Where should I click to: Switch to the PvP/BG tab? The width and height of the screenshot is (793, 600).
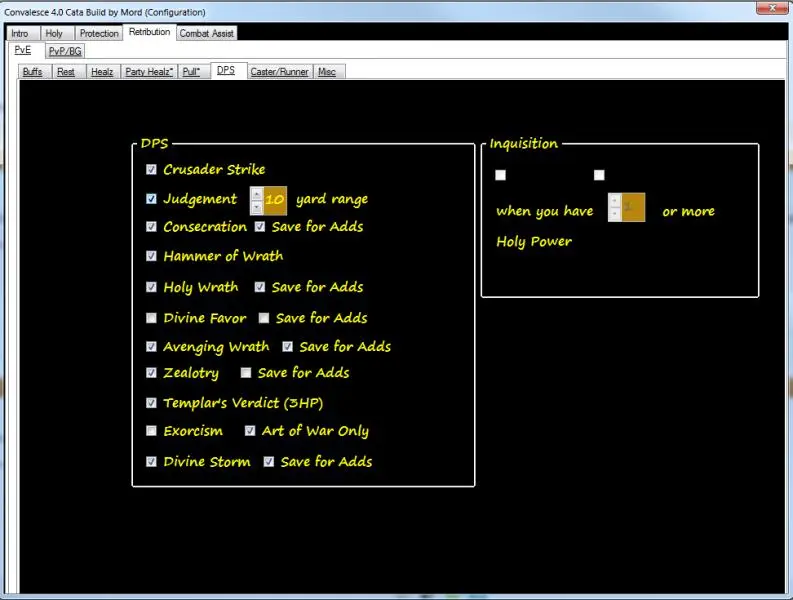point(64,51)
